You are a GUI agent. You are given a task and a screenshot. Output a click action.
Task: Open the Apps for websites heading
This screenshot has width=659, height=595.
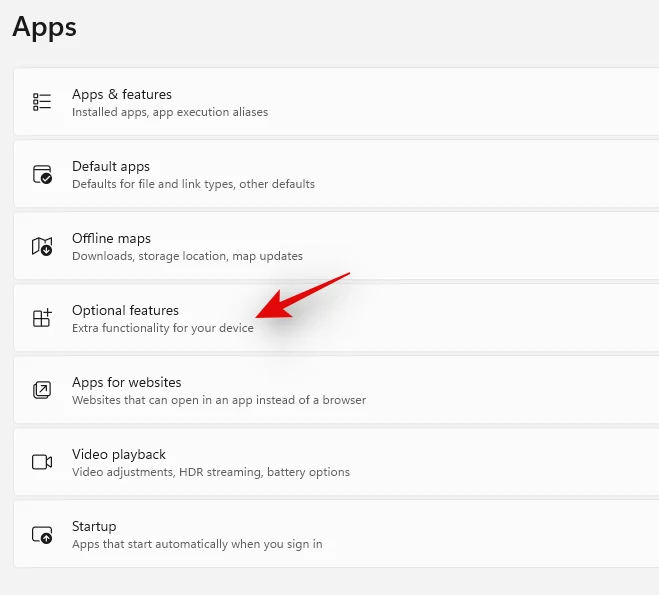coord(126,382)
